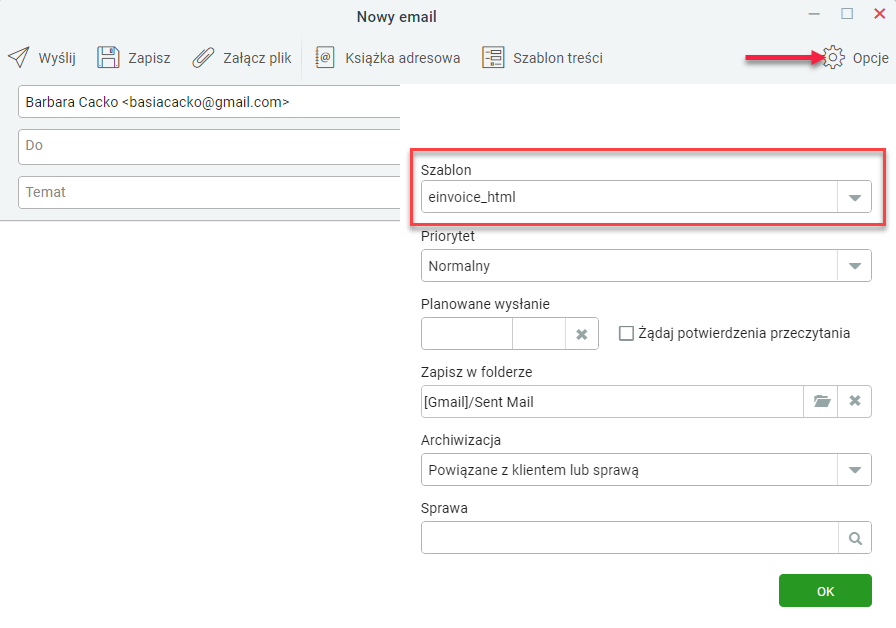Screen dimensions: 896x628
Task: Click the Nowy email window title
Action: tap(397, 17)
